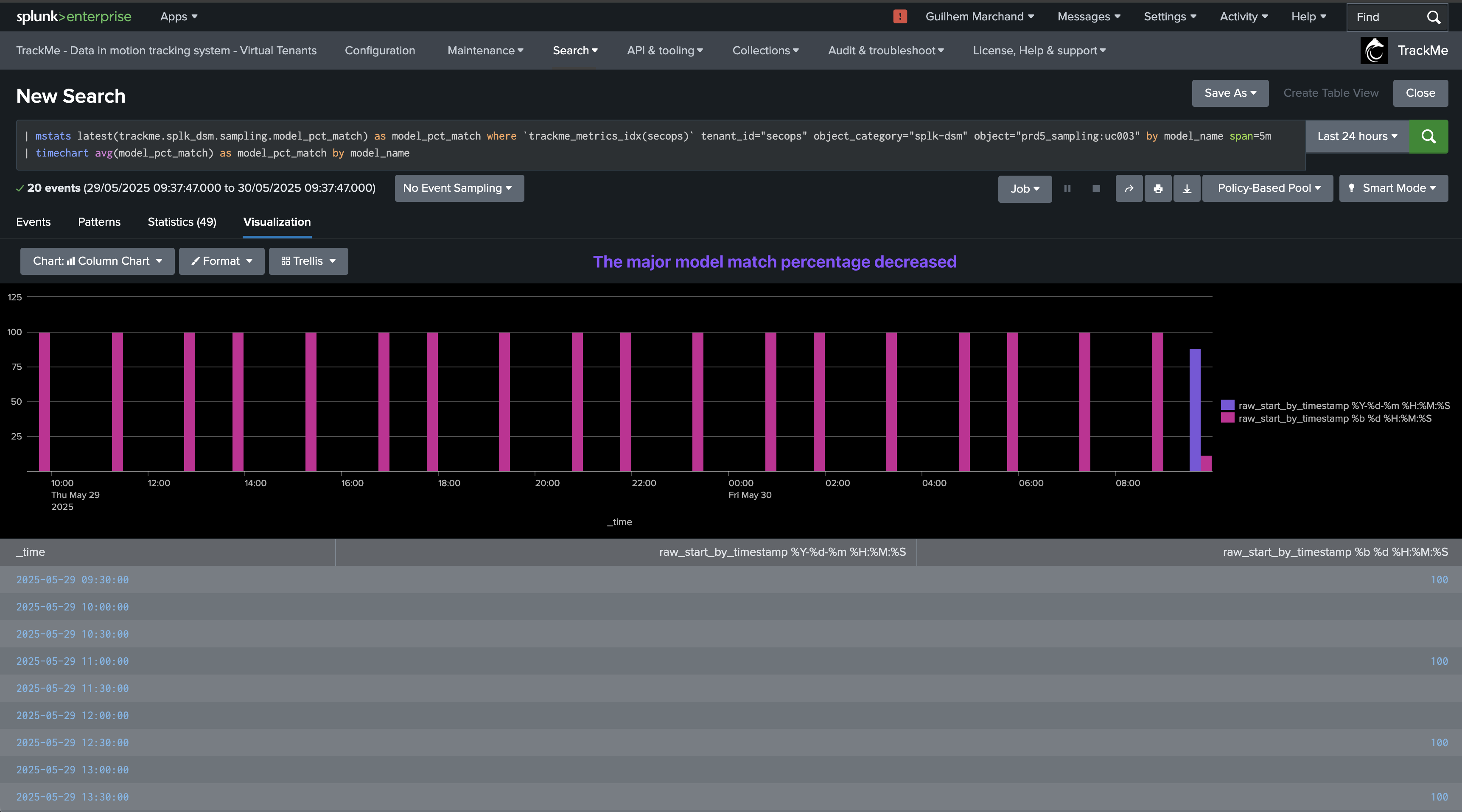Click the TrackMe app logo
Viewport: 1462px width, 812px height.
1373,50
